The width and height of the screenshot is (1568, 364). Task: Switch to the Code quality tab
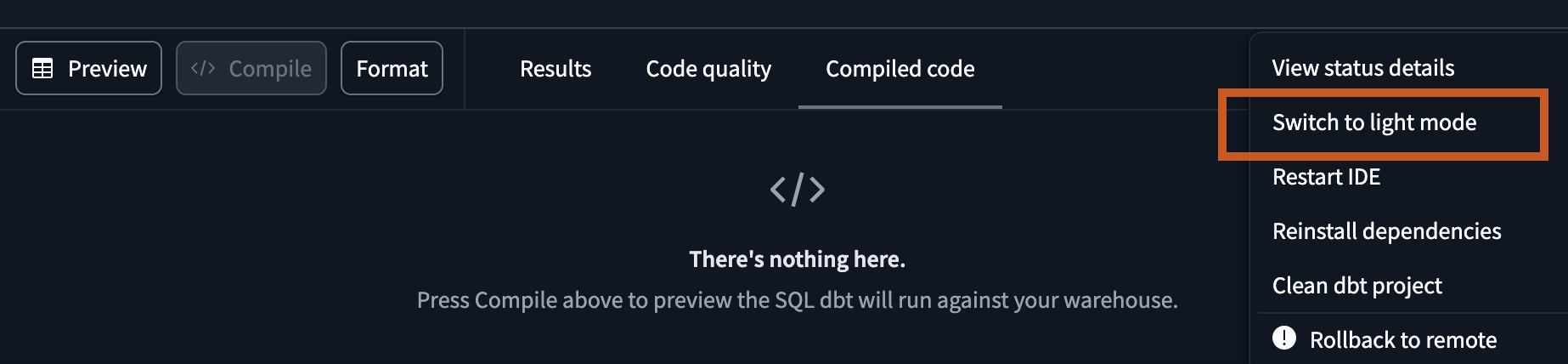coord(708,69)
